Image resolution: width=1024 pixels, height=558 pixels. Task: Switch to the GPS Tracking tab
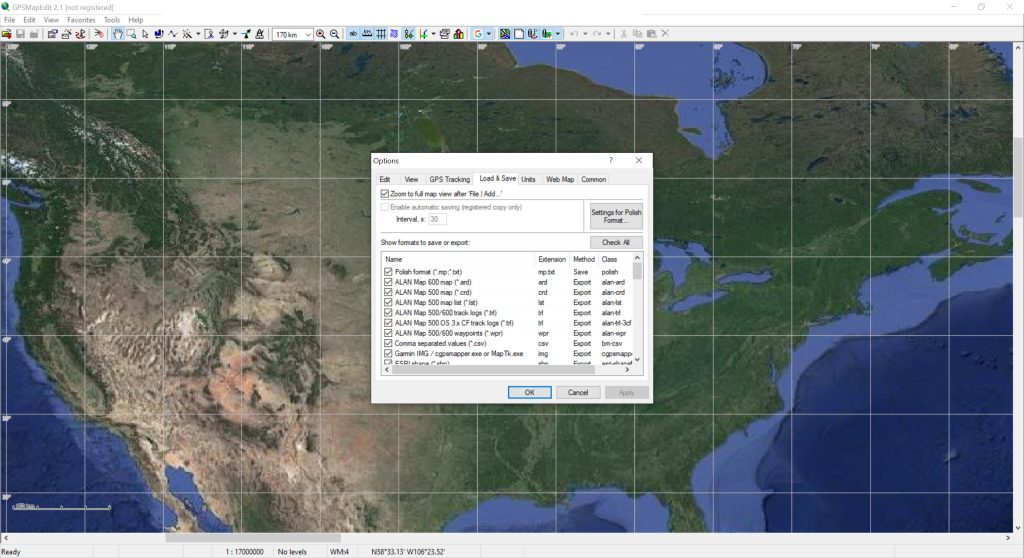[449, 179]
